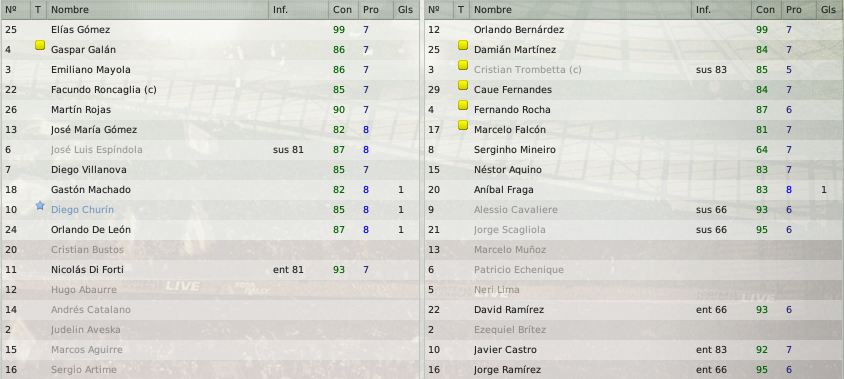This screenshot has height=379, width=844.
Task: Open player Diego Churín's profile link
Action: tap(82, 209)
